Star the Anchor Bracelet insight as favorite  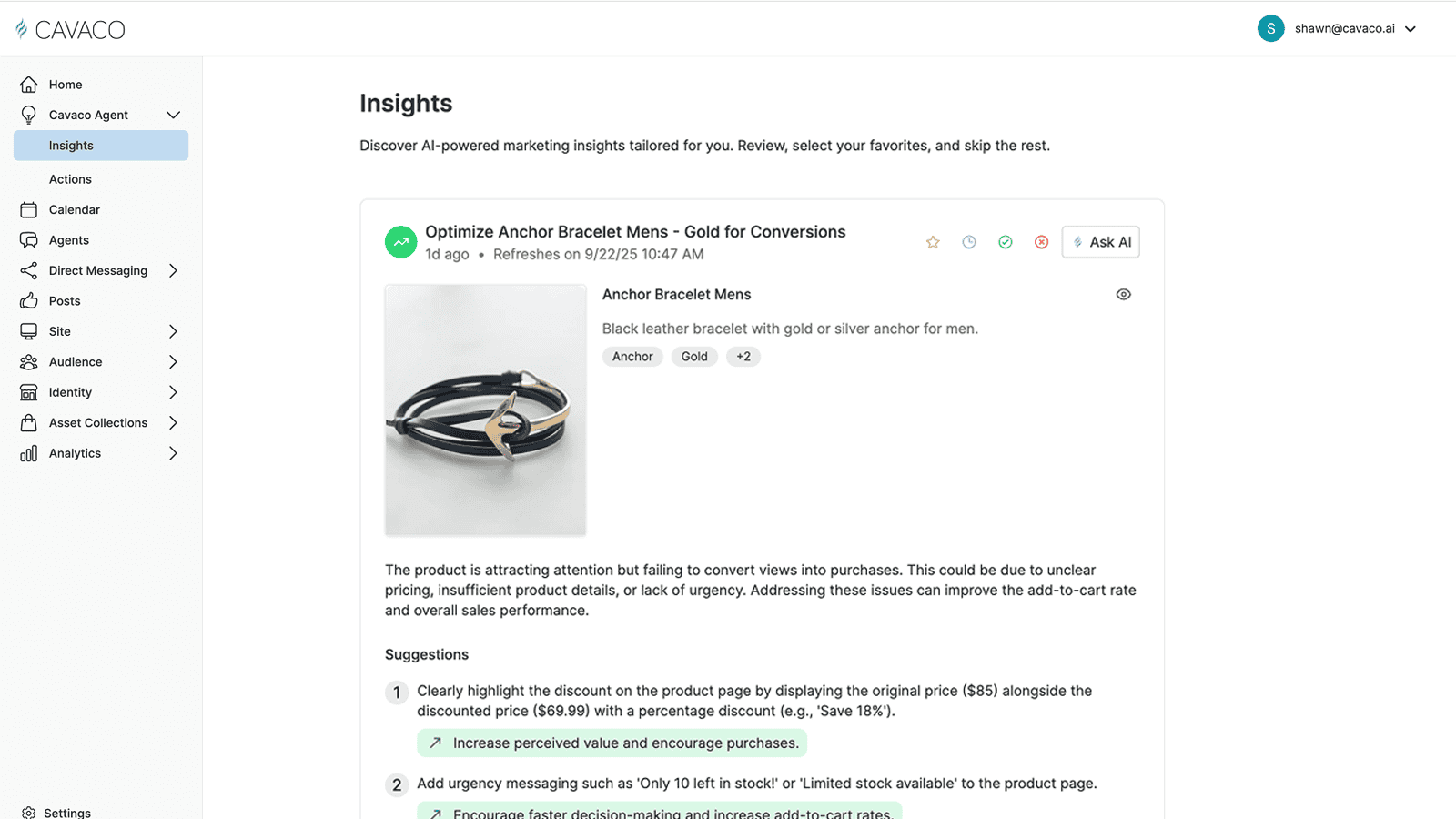click(x=933, y=242)
